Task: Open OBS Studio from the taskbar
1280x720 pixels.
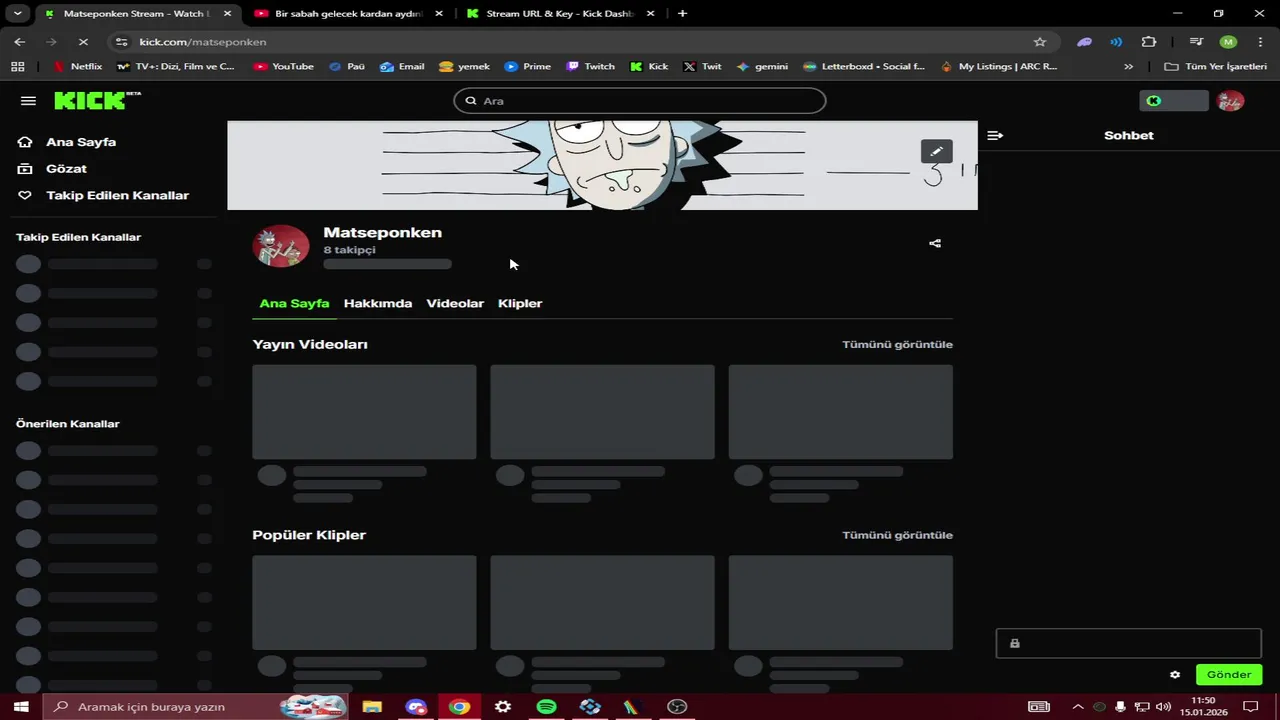Action: coord(677,707)
